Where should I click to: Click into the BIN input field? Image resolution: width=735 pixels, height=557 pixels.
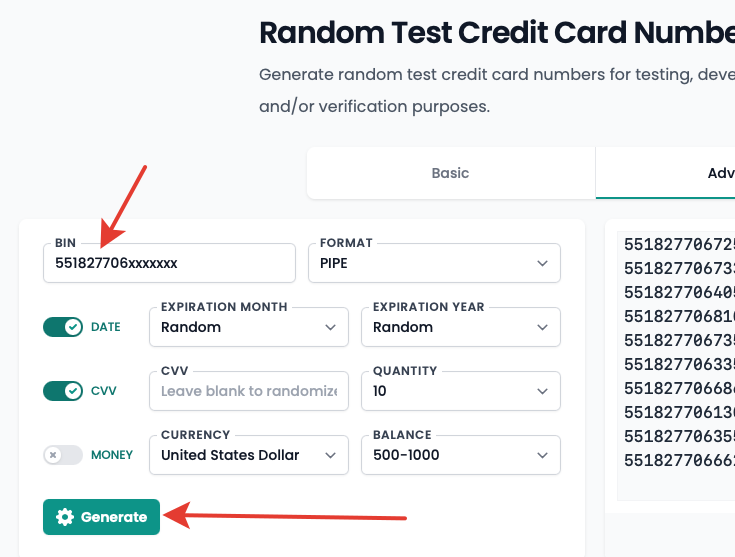pyautogui.click(x=168, y=263)
